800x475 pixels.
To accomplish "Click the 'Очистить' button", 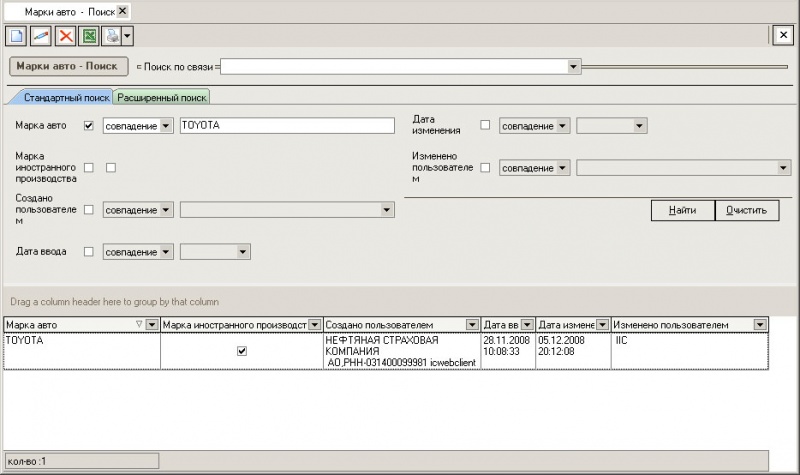I will tap(747, 210).
